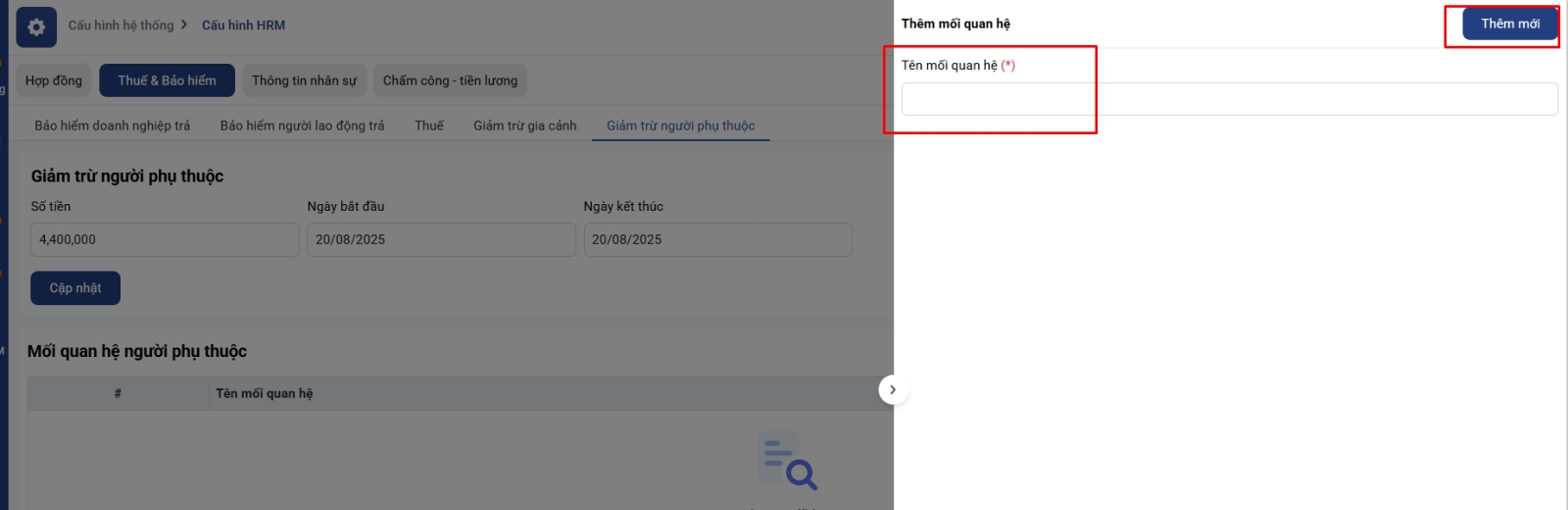This screenshot has height=510, width=1568.
Task: Select the Giảm trừ người phụ thuộc sub-tab
Action: [x=680, y=126]
